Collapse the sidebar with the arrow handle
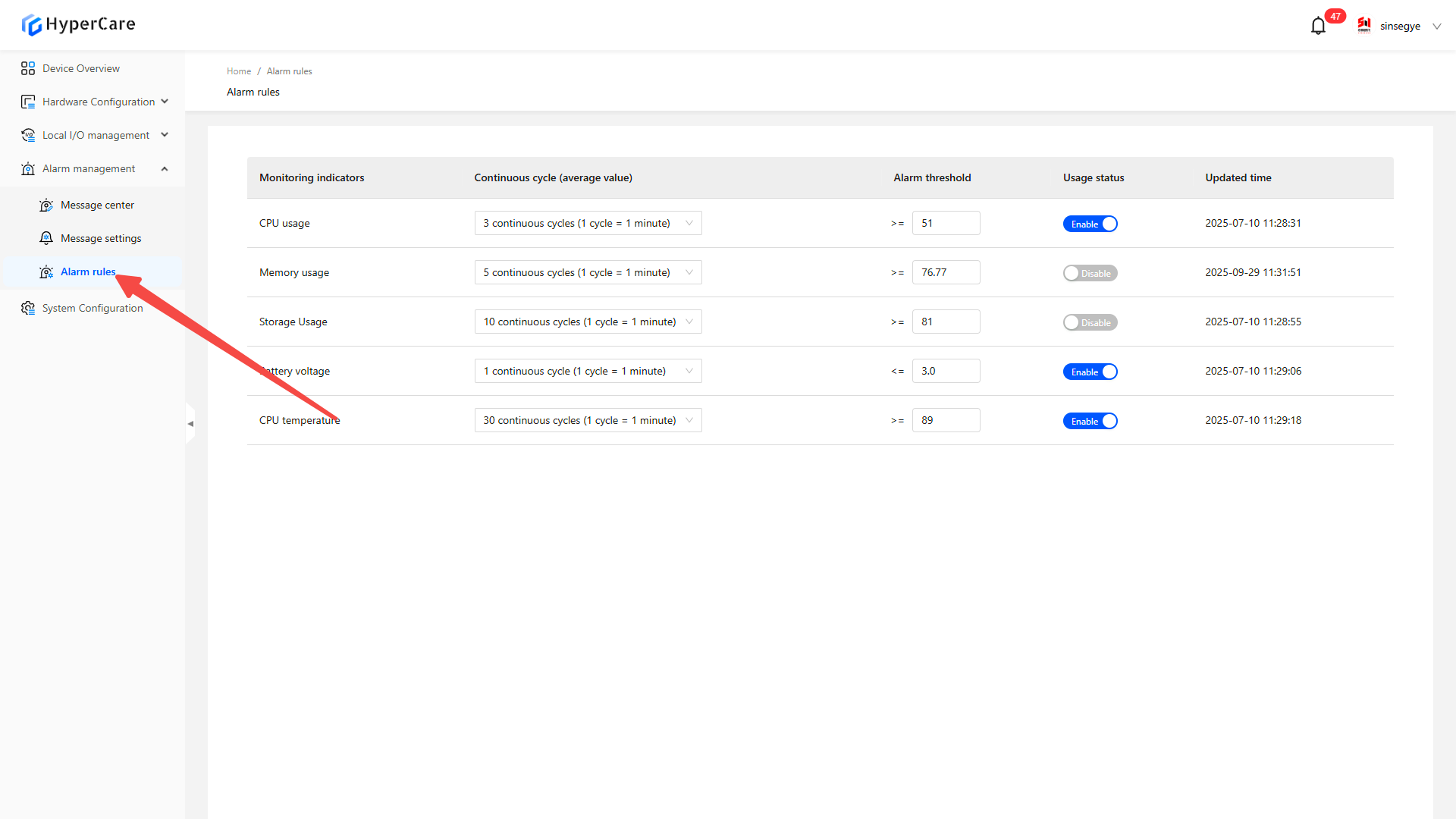The height and width of the screenshot is (819, 1456). point(190,424)
